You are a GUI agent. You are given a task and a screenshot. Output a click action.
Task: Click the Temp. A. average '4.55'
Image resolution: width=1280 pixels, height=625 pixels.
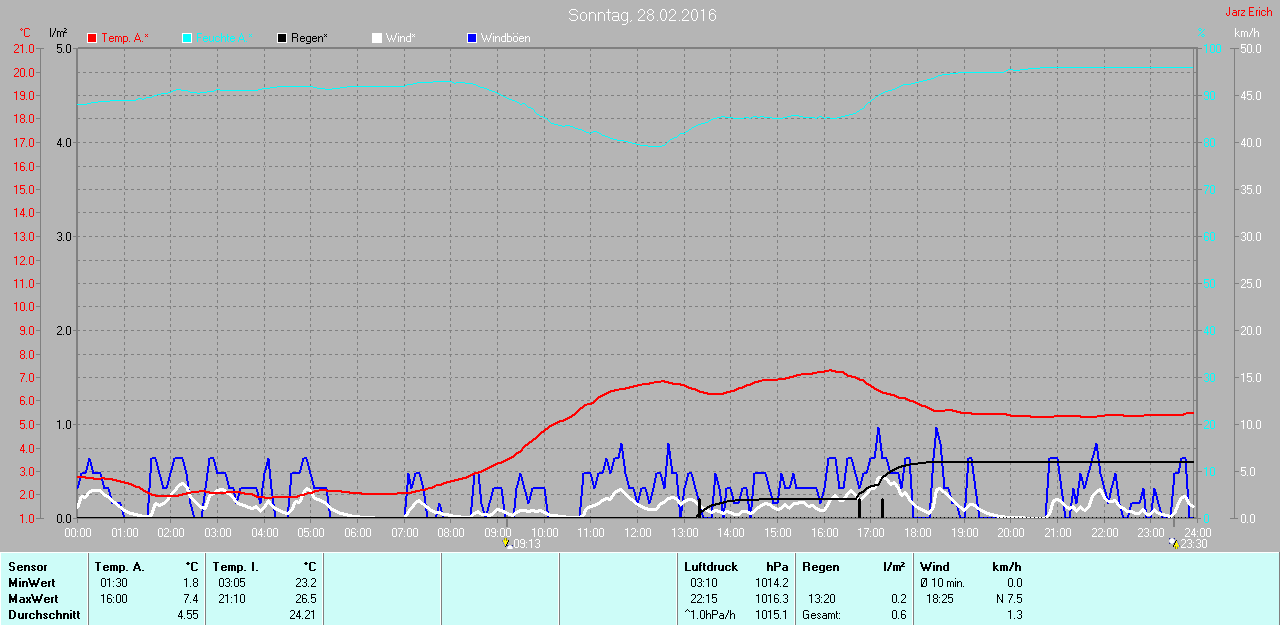click(188, 615)
